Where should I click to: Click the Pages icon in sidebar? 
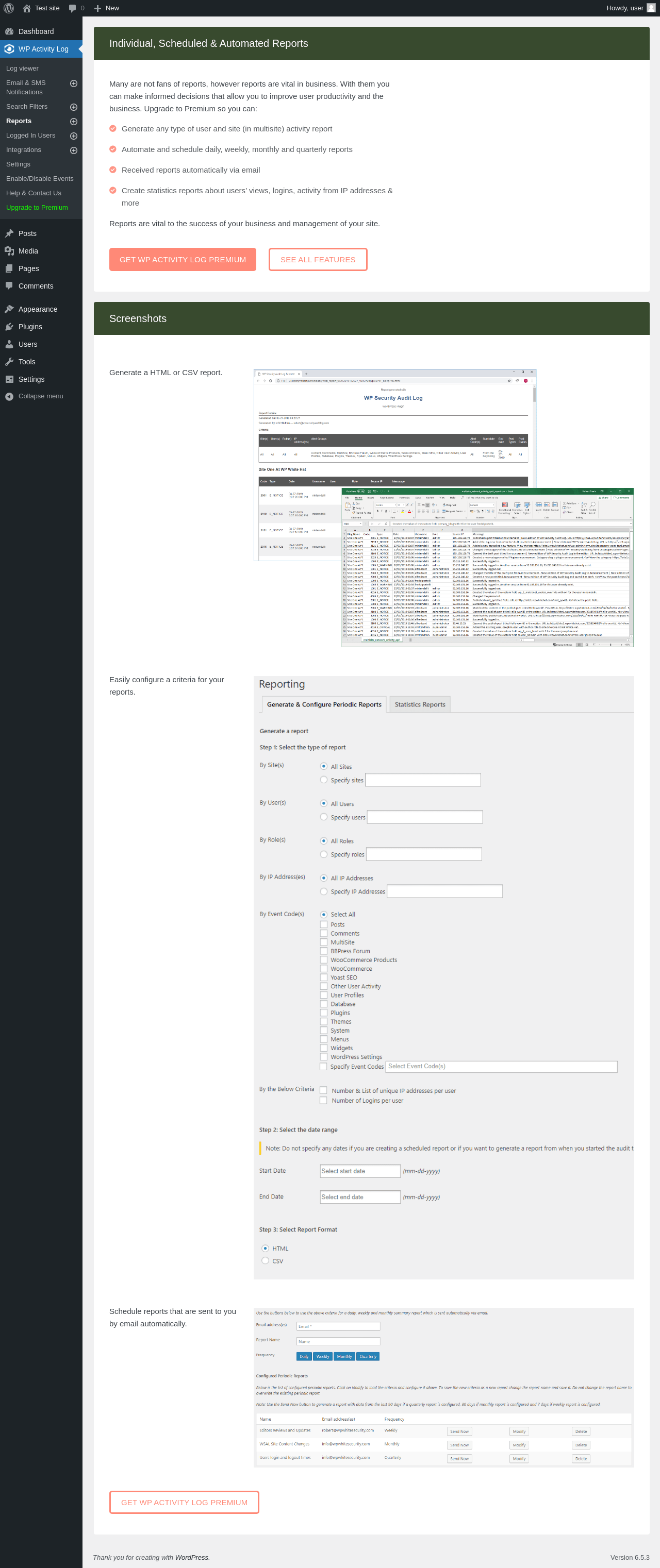9,268
